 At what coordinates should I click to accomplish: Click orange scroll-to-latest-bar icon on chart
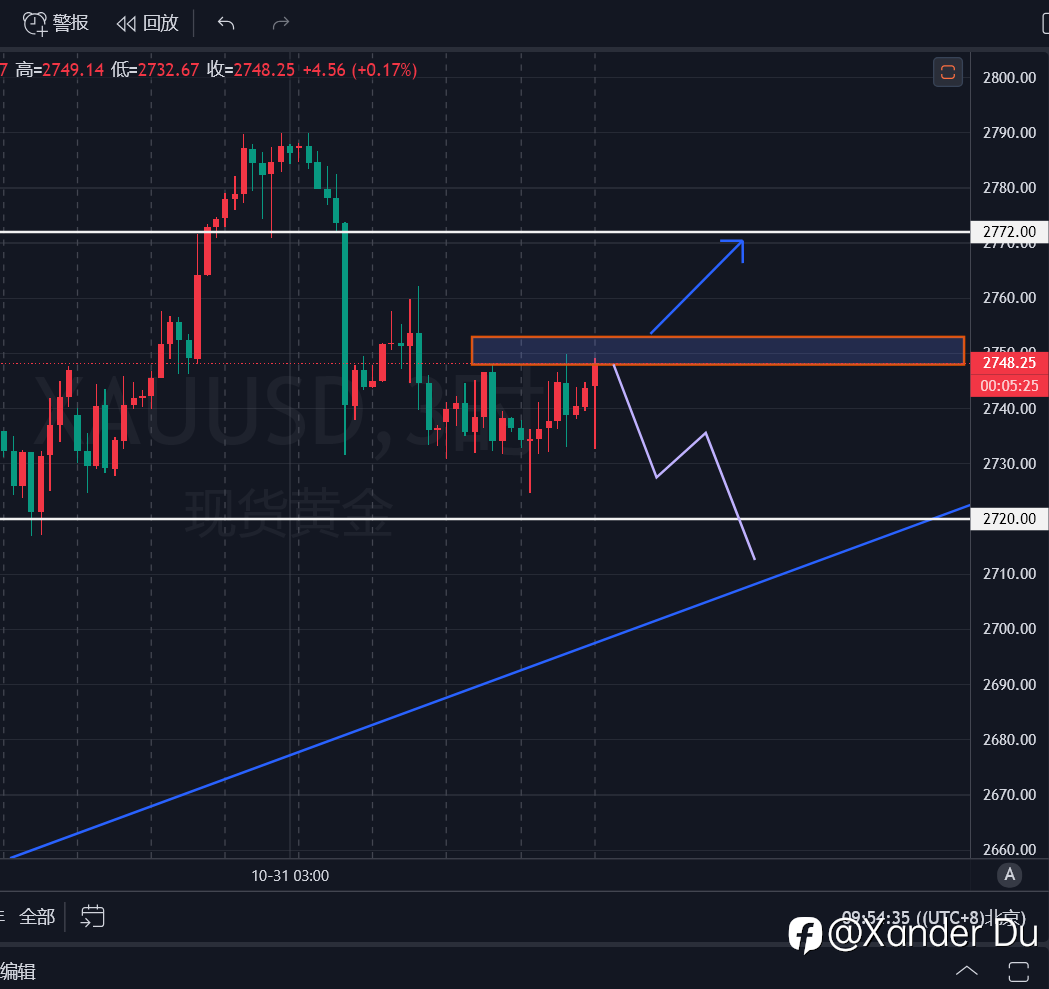pos(948,72)
